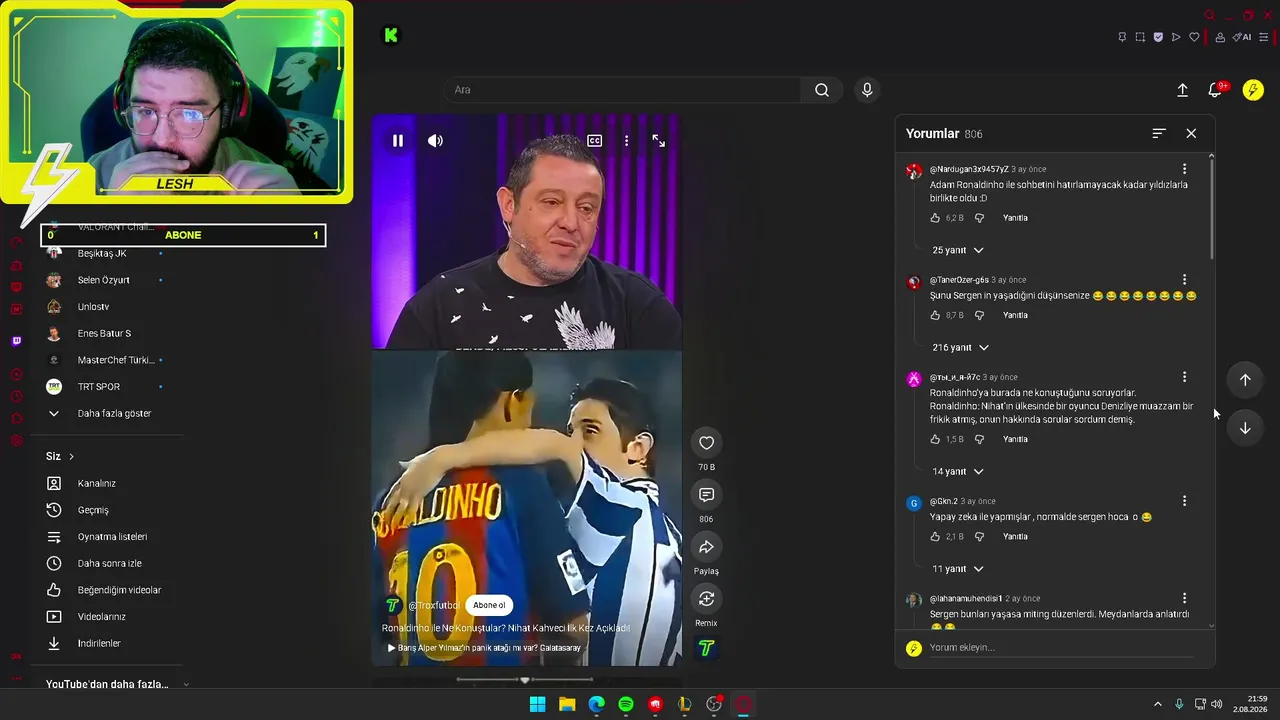Screen dimensions: 1280x720
Task: Expand the 216 yanıt replies
Action: pos(960,347)
